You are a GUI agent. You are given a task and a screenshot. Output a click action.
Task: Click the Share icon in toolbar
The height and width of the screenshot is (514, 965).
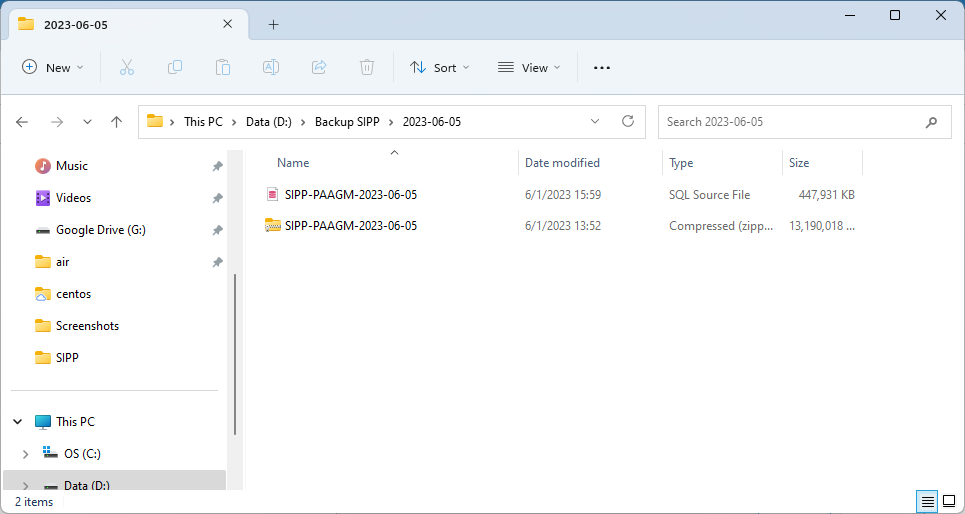[x=319, y=68]
